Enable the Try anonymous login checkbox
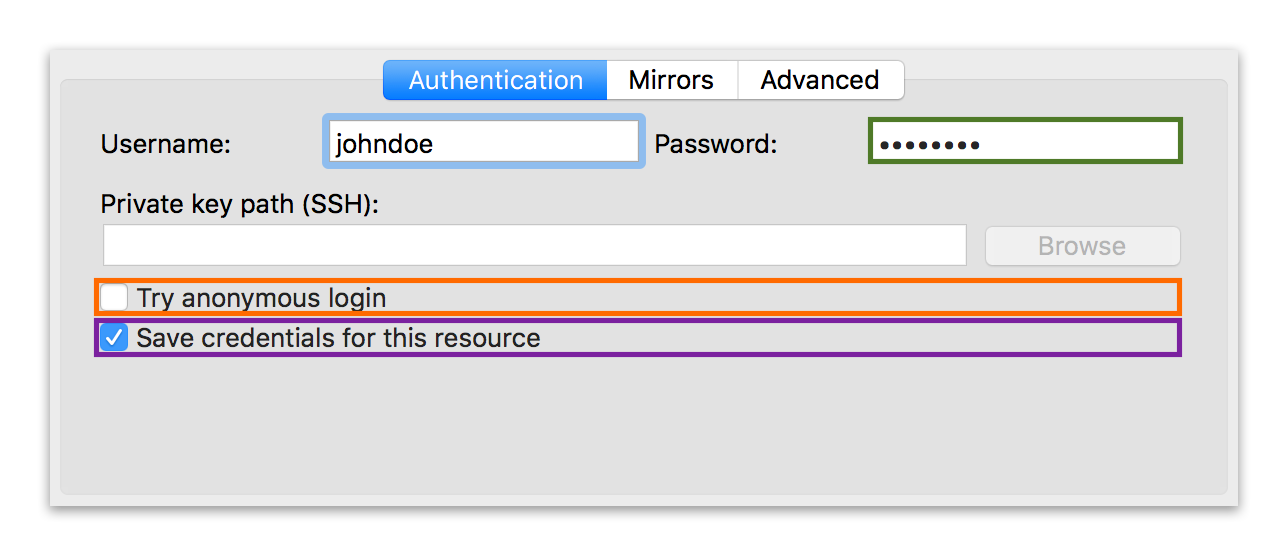This screenshot has width=1288, height=556. pos(115,297)
